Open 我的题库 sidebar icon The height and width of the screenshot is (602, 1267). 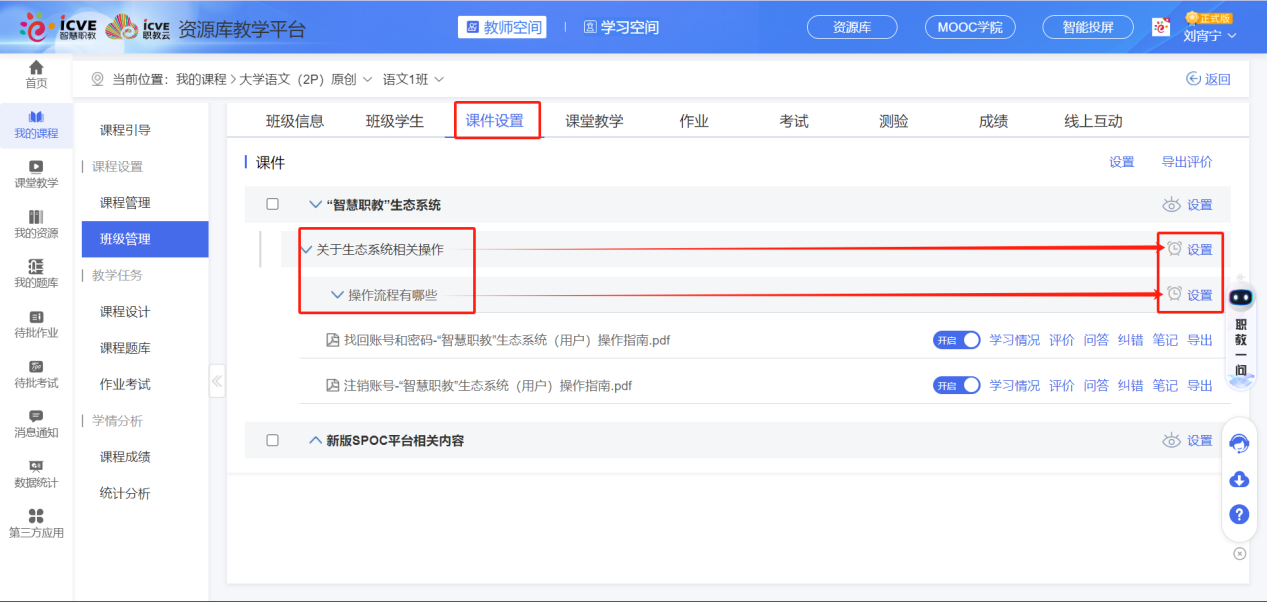coord(36,266)
